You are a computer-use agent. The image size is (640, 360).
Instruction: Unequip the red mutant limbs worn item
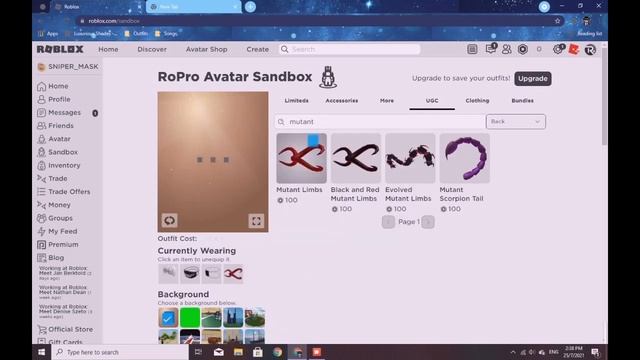coord(233,273)
